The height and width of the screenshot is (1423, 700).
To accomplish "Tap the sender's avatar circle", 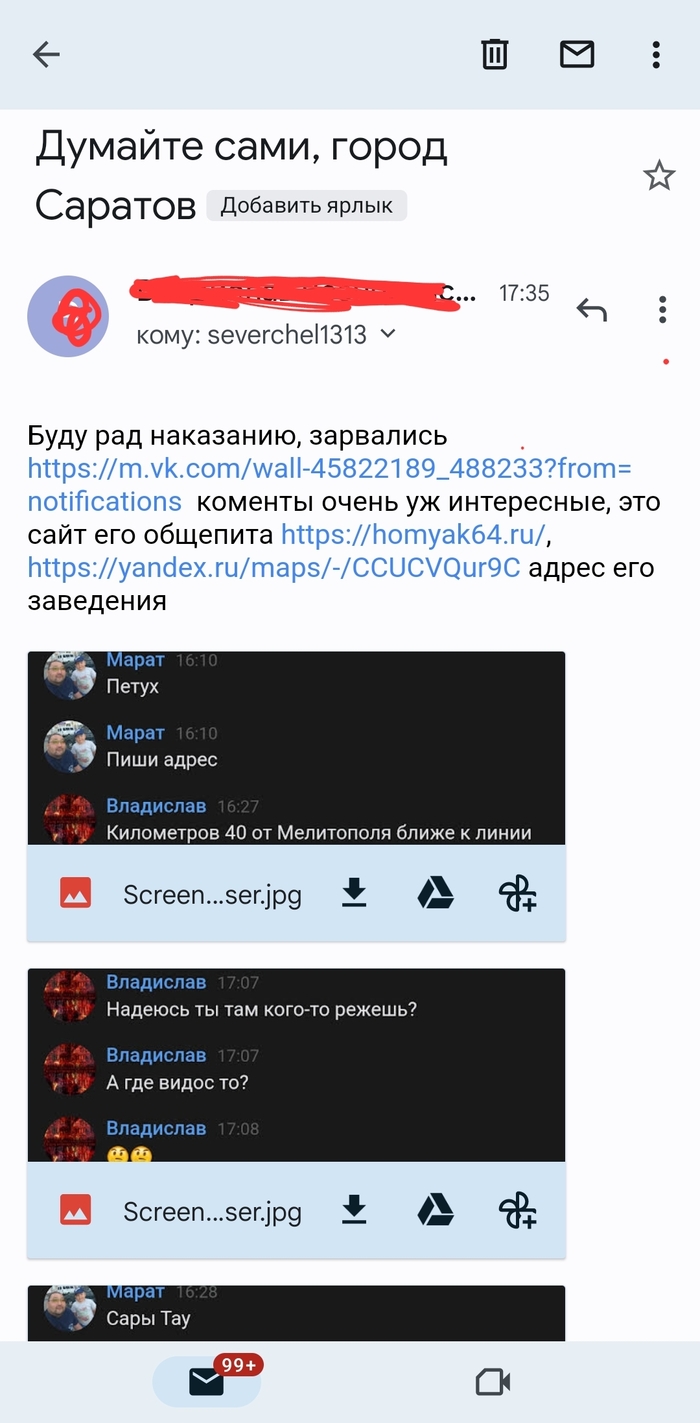I will [x=68, y=316].
